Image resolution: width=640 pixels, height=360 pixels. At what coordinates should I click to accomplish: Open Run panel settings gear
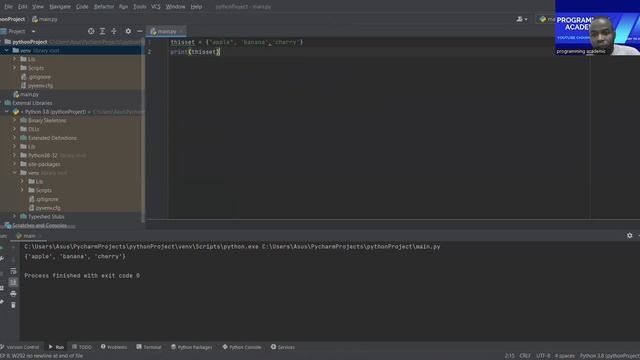click(x=629, y=236)
